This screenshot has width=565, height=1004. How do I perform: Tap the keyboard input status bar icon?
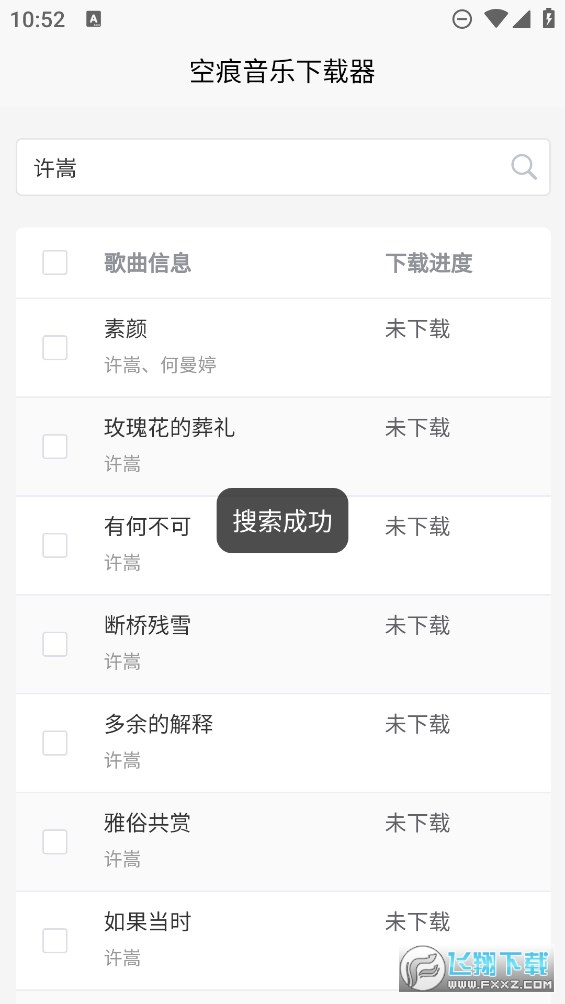coord(94,19)
